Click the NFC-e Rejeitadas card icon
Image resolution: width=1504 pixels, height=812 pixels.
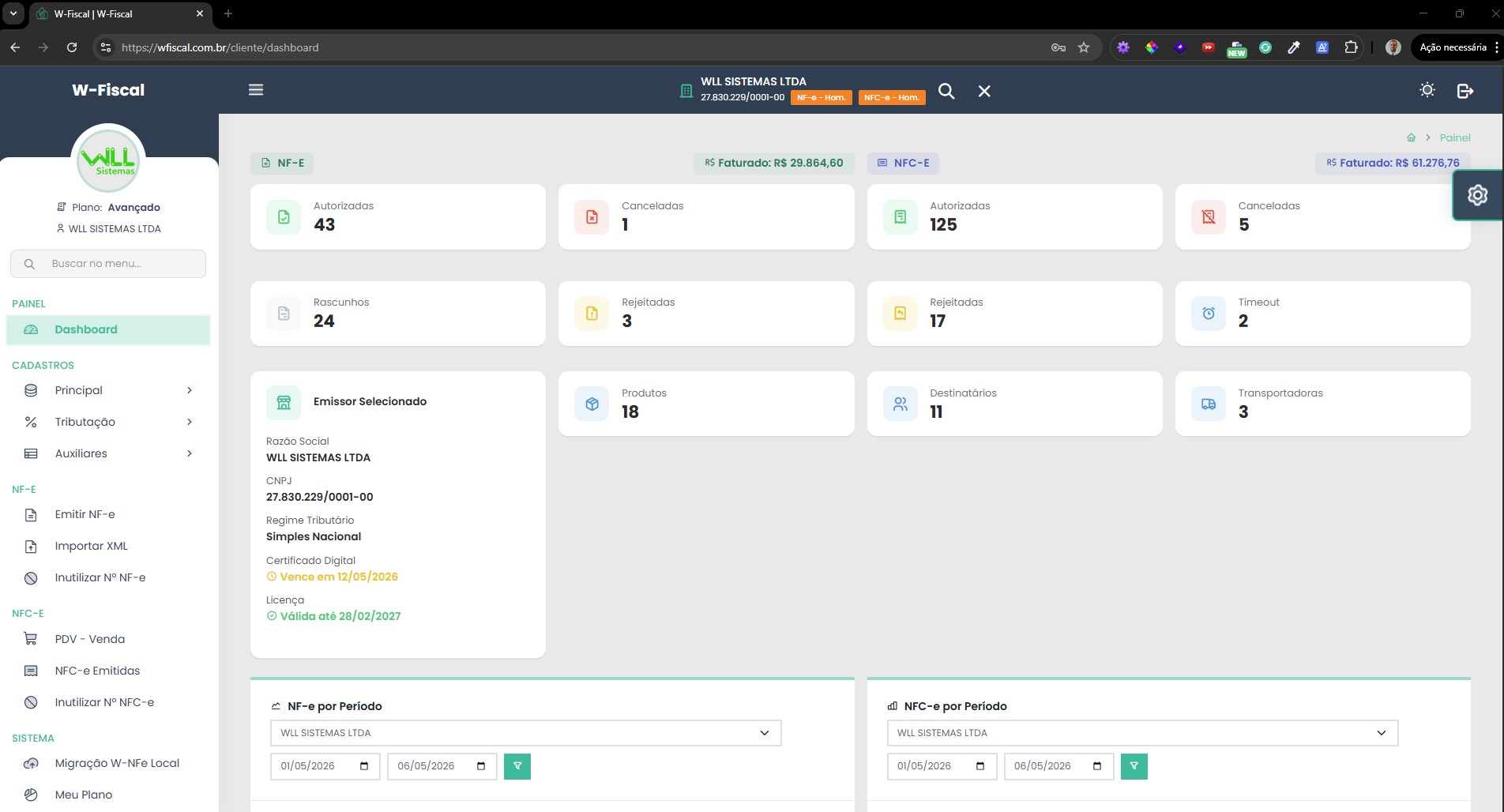(x=901, y=314)
